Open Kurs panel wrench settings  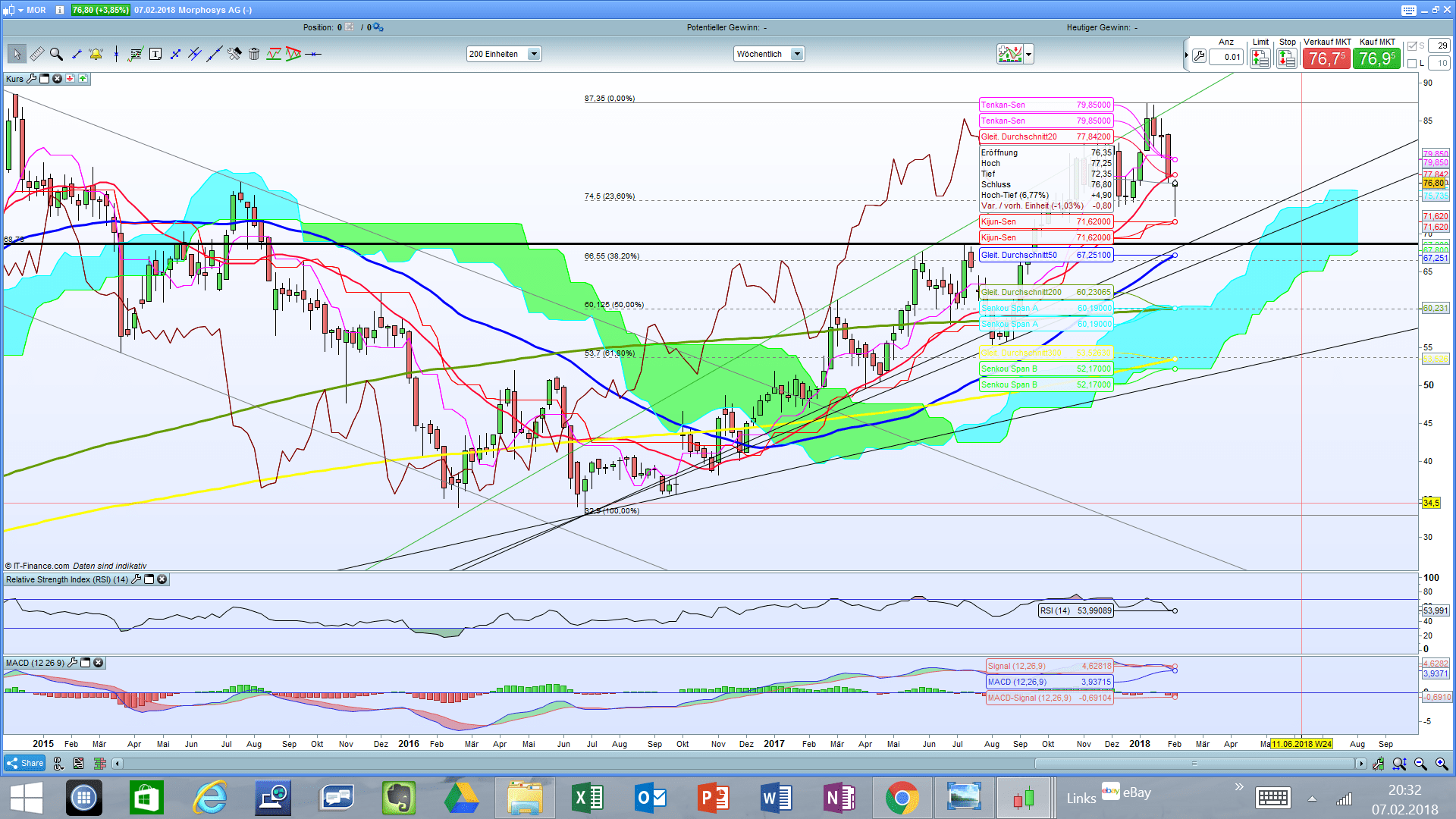click(x=31, y=79)
